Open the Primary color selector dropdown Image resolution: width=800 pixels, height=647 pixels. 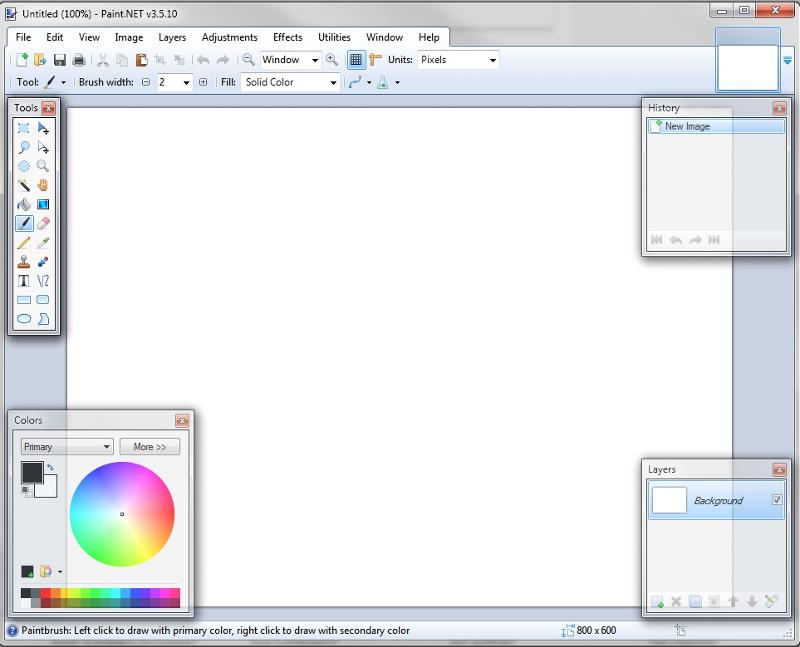click(x=66, y=447)
